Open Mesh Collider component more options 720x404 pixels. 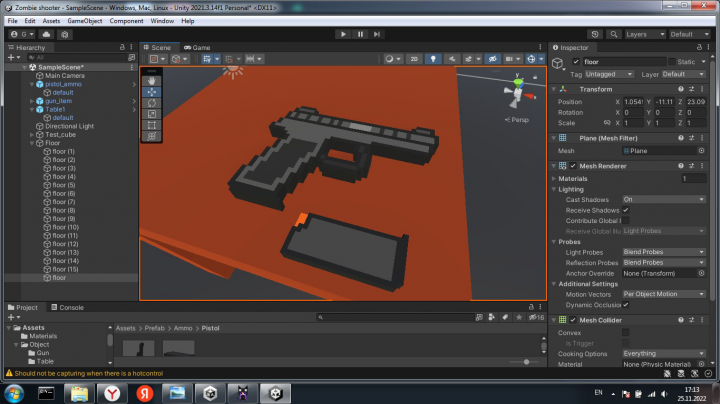click(x=702, y=320)
